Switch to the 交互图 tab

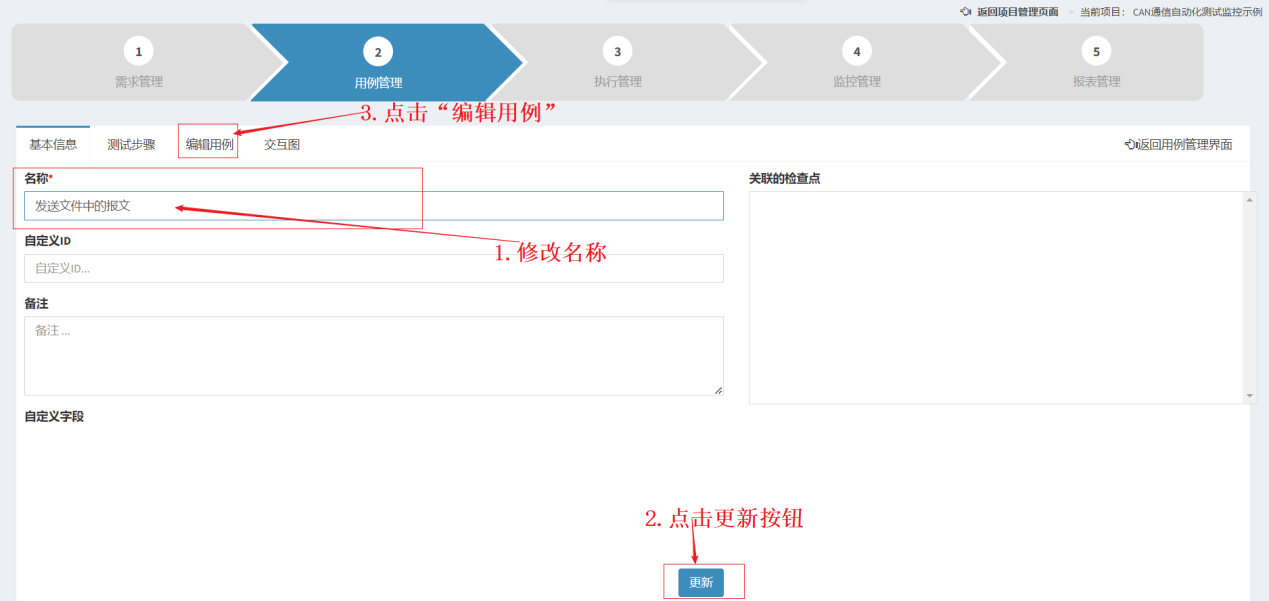282,144
